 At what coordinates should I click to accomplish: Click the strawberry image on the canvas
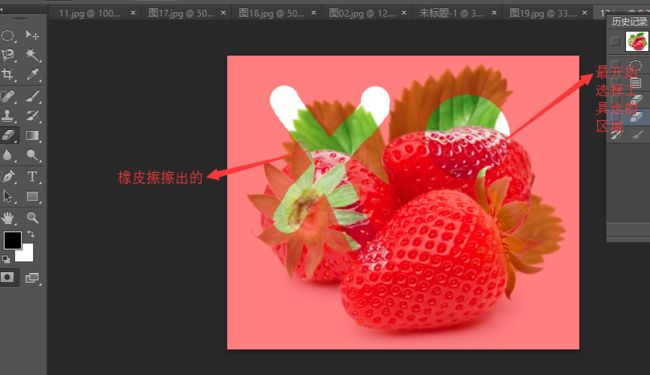click(x=403, y=203)
